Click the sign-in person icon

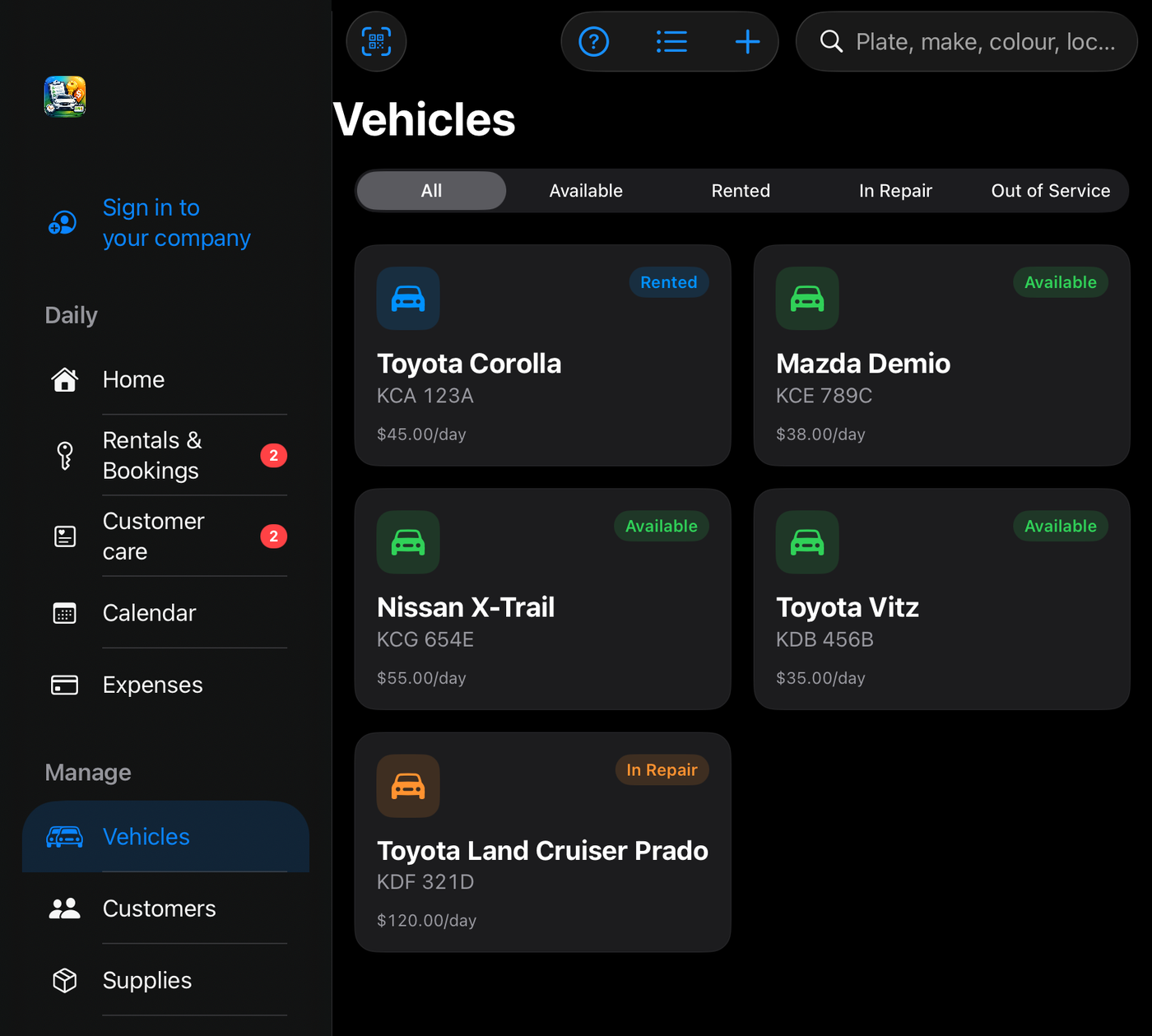pos(63,223)
